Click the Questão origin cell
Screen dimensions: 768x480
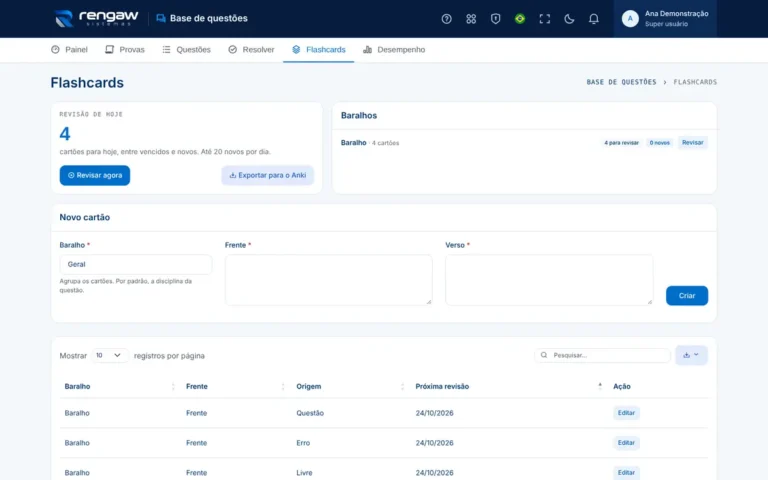click(x=310, y=413)
